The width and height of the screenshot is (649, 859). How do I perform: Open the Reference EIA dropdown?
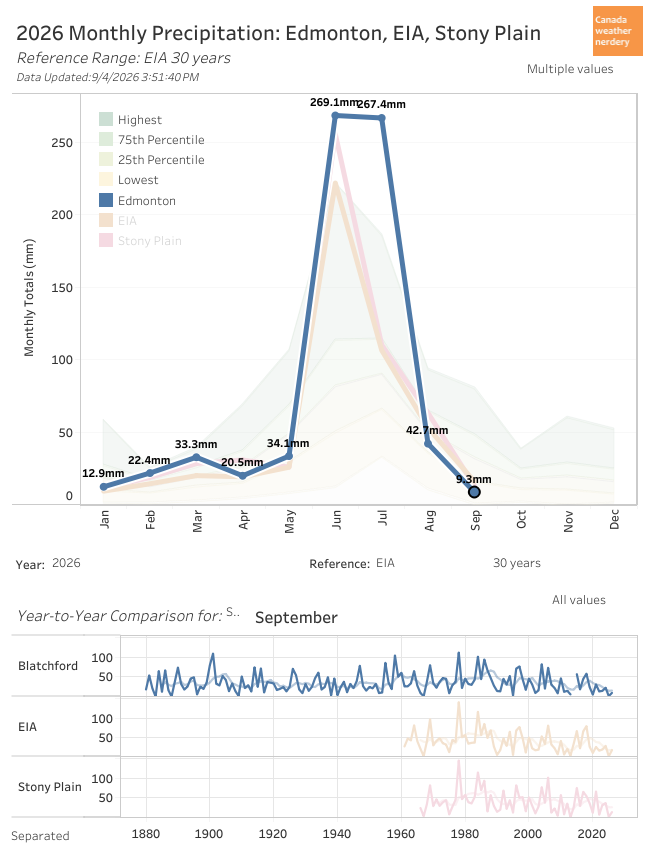[385, 563]
